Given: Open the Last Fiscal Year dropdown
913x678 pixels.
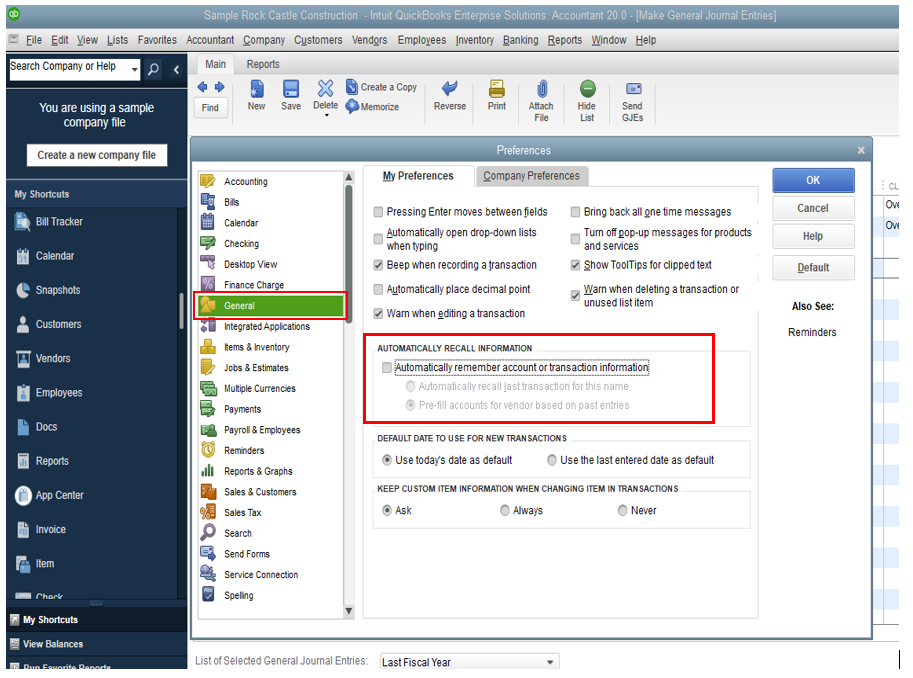Looking at the screenshot, I should [x=550, y=662].
